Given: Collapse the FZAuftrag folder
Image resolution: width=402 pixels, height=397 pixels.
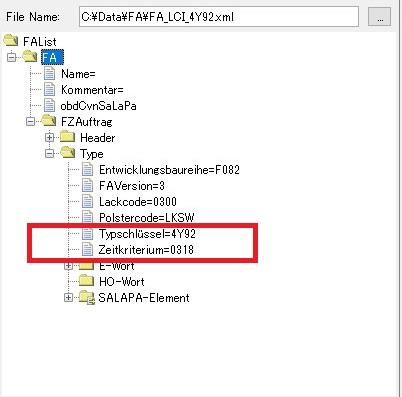Looking at the screenshot, I should (x=30, y=121).
